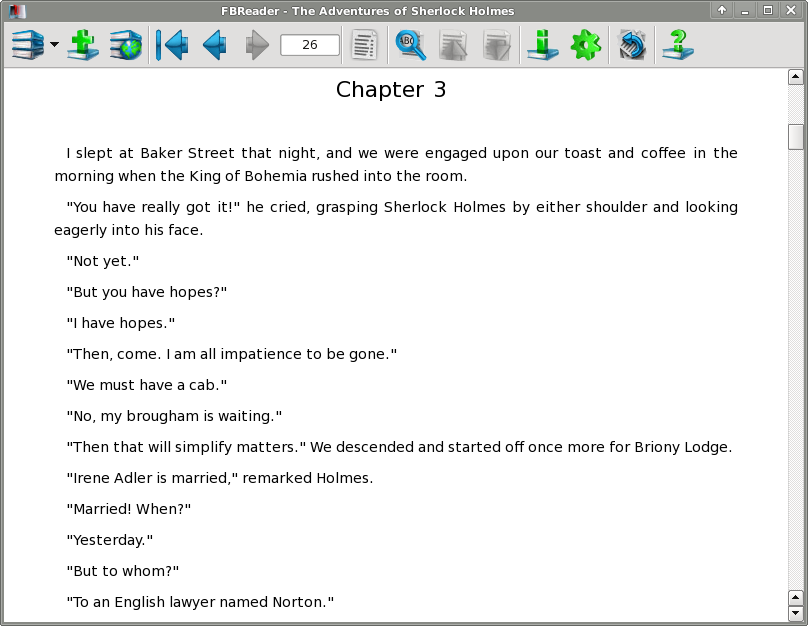Click the line "I have hopes."
Image resolution: width=808 pixels, height=626 pixels.
pyautogui.click(x=121, y=323)
